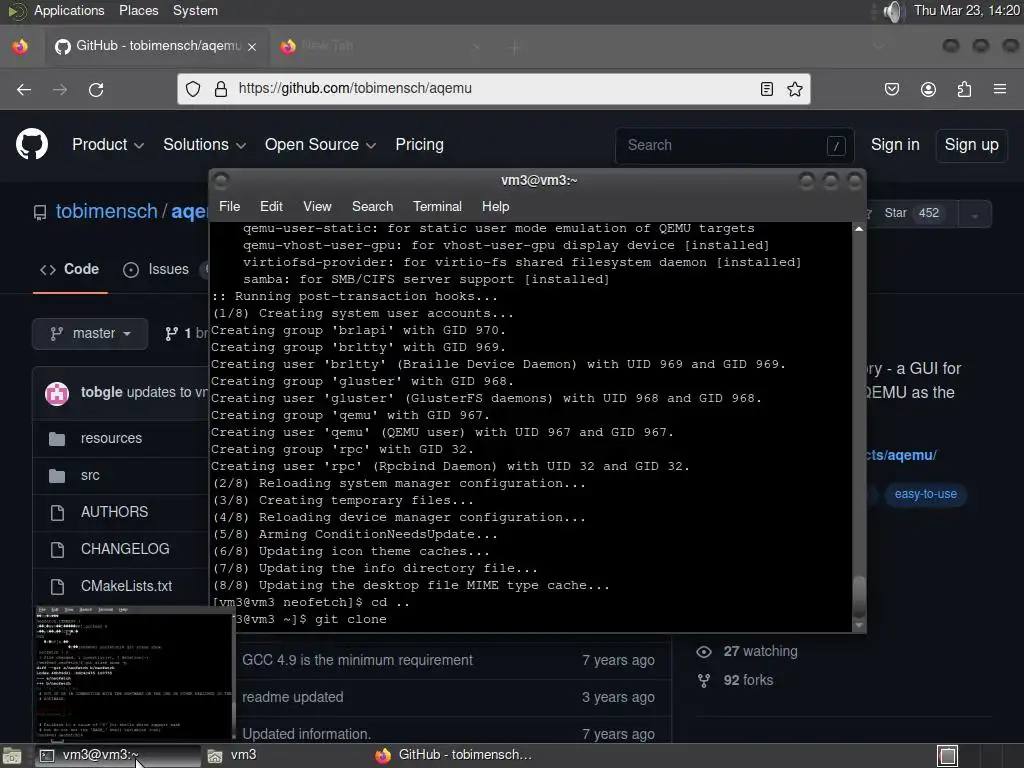Click the AUTHORS file icon

click(x=57, y=513)
